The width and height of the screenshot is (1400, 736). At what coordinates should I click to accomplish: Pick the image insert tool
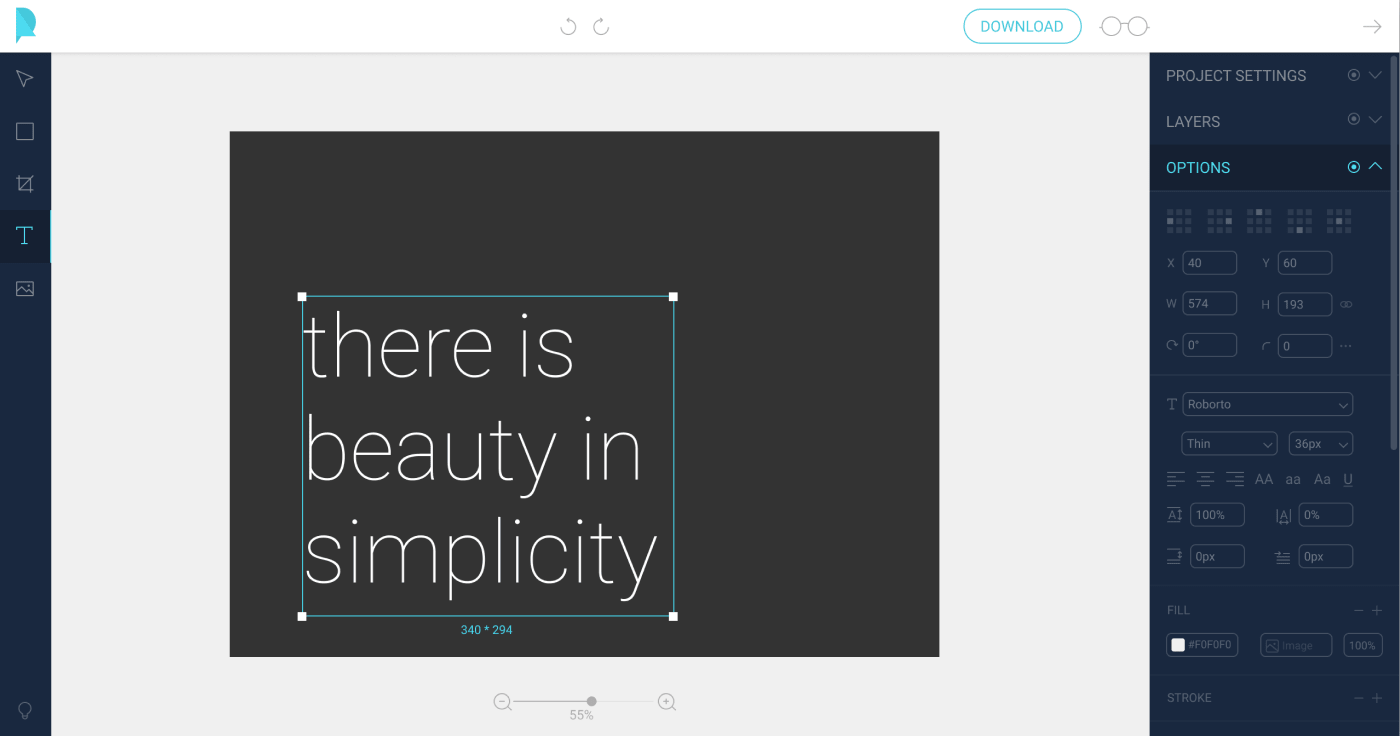click(x=25, y=289)
